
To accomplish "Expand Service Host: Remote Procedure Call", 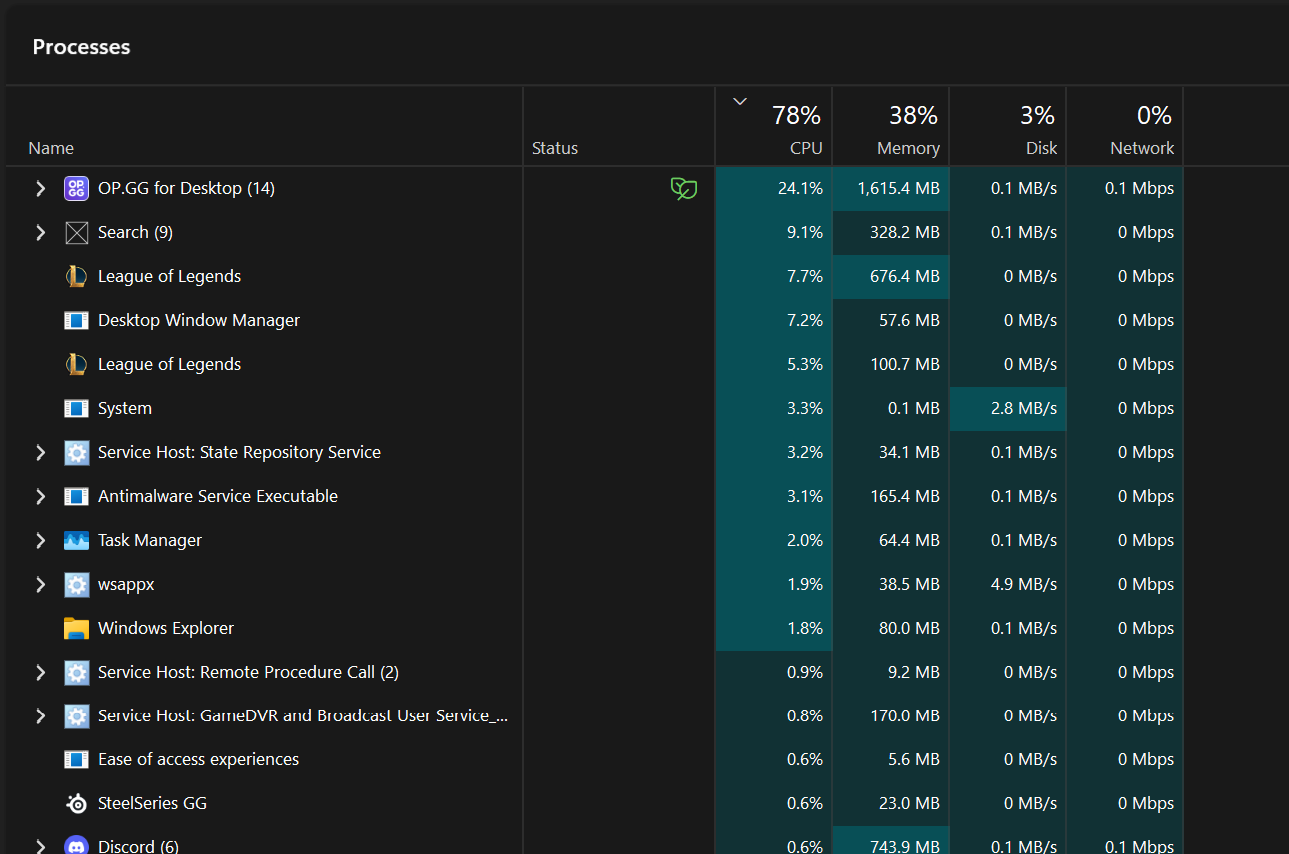I will point(40,672).
